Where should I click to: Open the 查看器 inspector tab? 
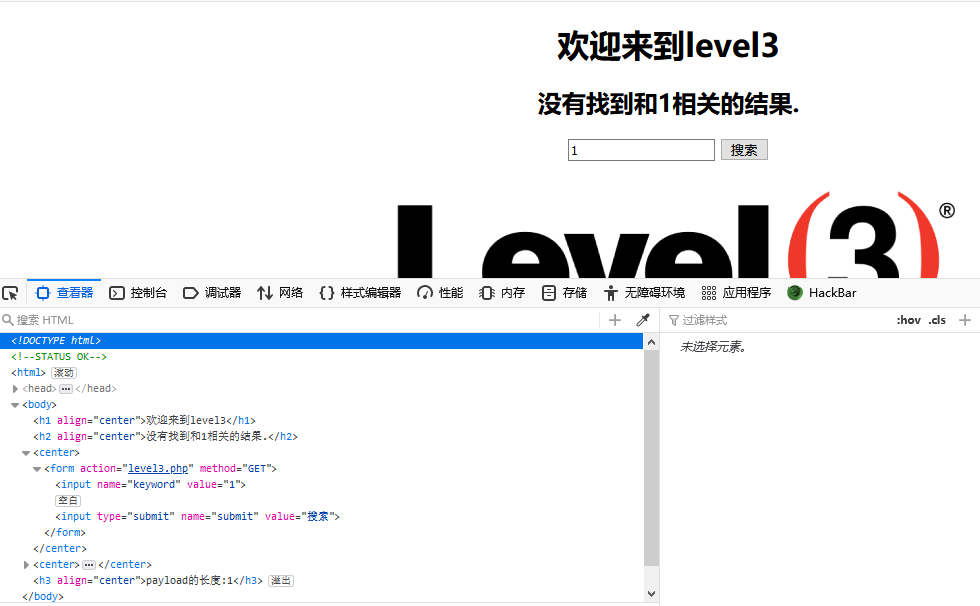pos(64,293)
